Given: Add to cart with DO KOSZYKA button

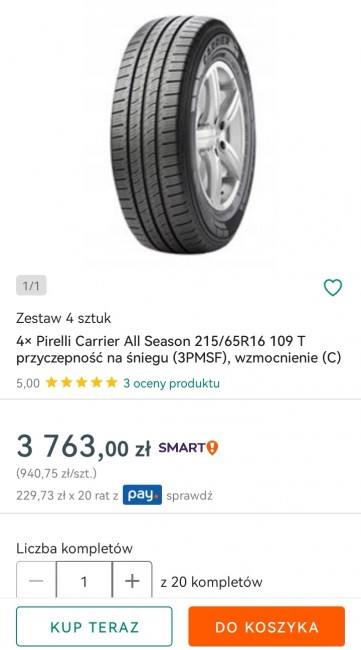Looking at the screenshot, I should pos(267,626).
